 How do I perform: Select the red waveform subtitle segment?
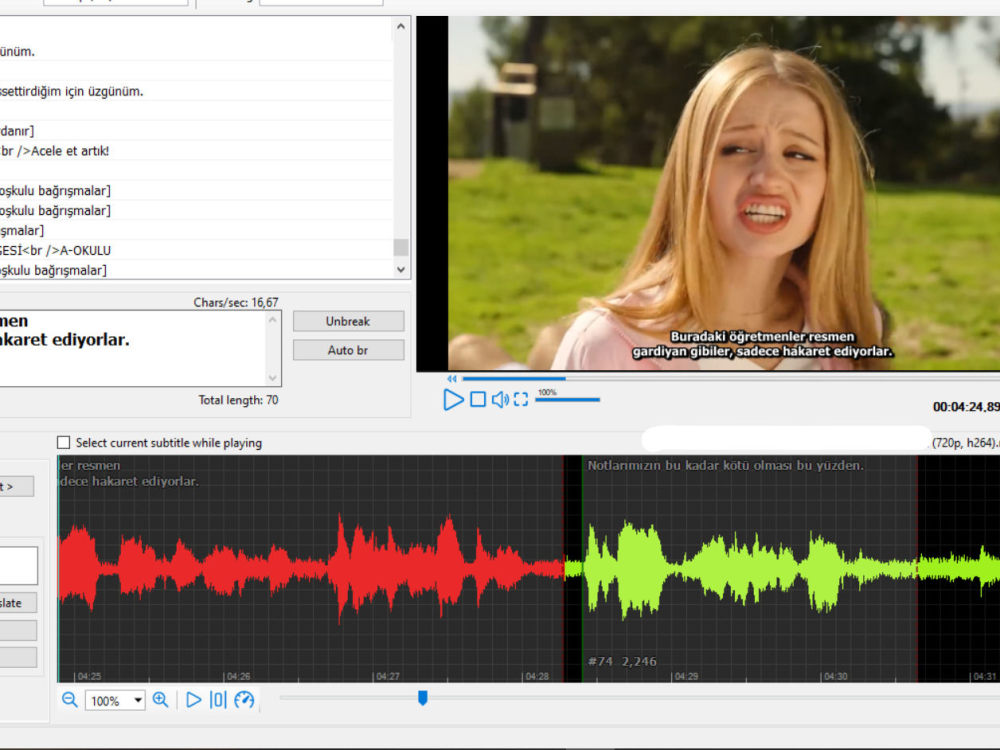pos(311,568)
